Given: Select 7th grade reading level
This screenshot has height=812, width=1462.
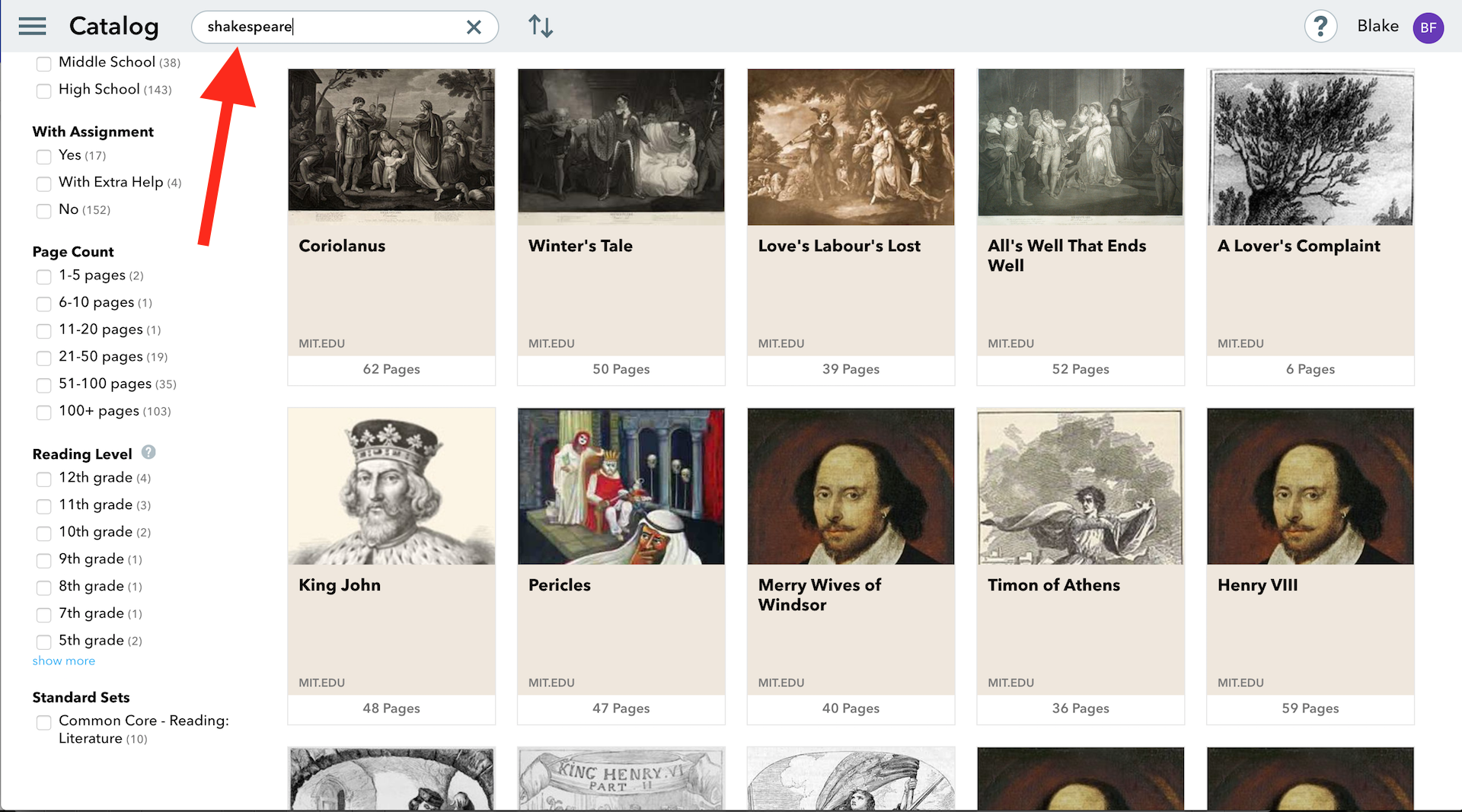Looking at the screenshot, I should 44,615.
